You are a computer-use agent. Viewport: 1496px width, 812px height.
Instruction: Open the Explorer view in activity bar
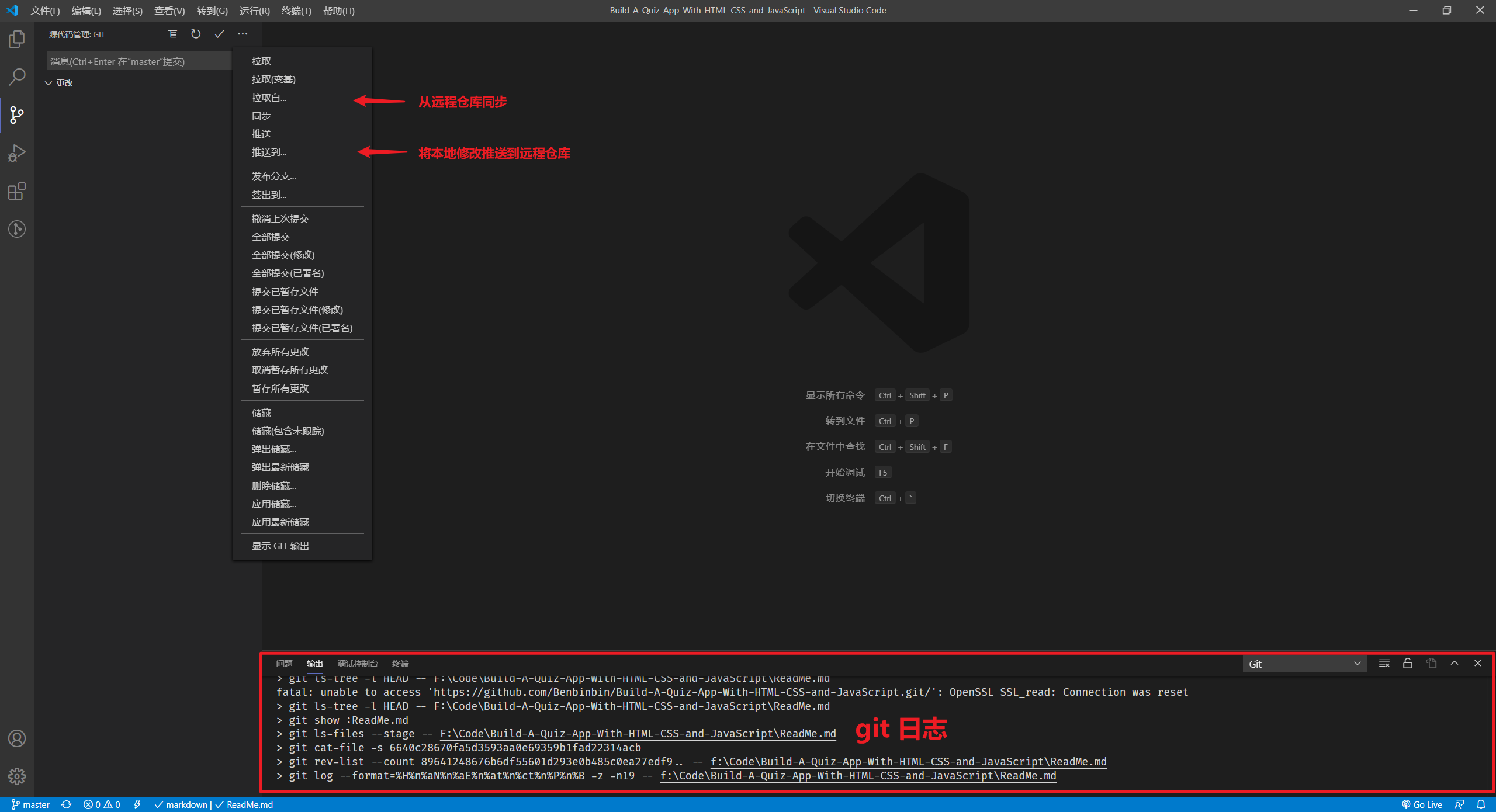[x=17, y=39]
